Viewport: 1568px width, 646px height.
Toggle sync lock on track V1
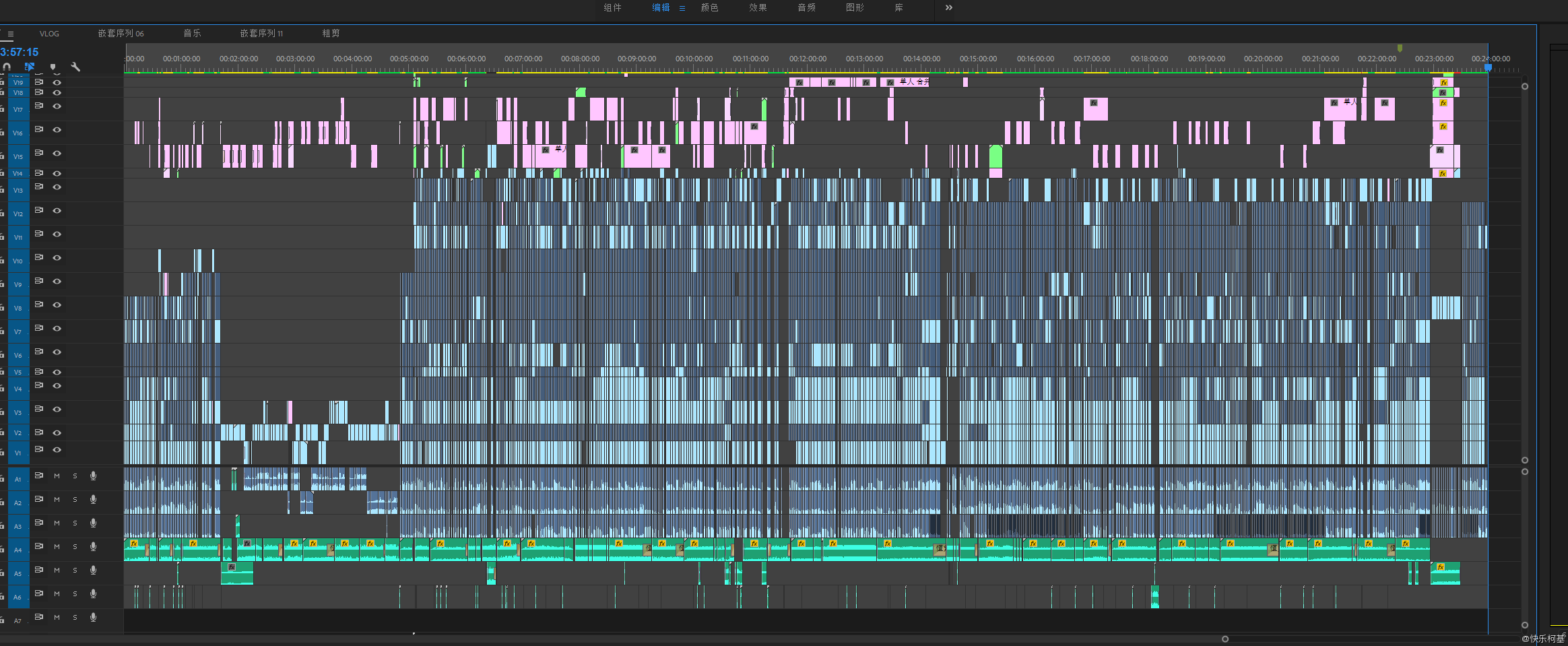[x=39, y=449]
